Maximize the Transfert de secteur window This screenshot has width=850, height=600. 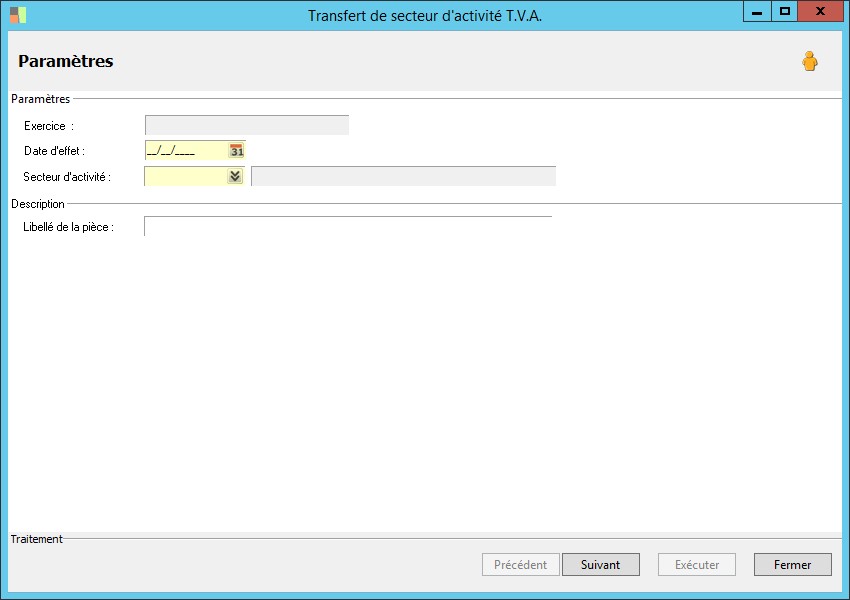784,12
